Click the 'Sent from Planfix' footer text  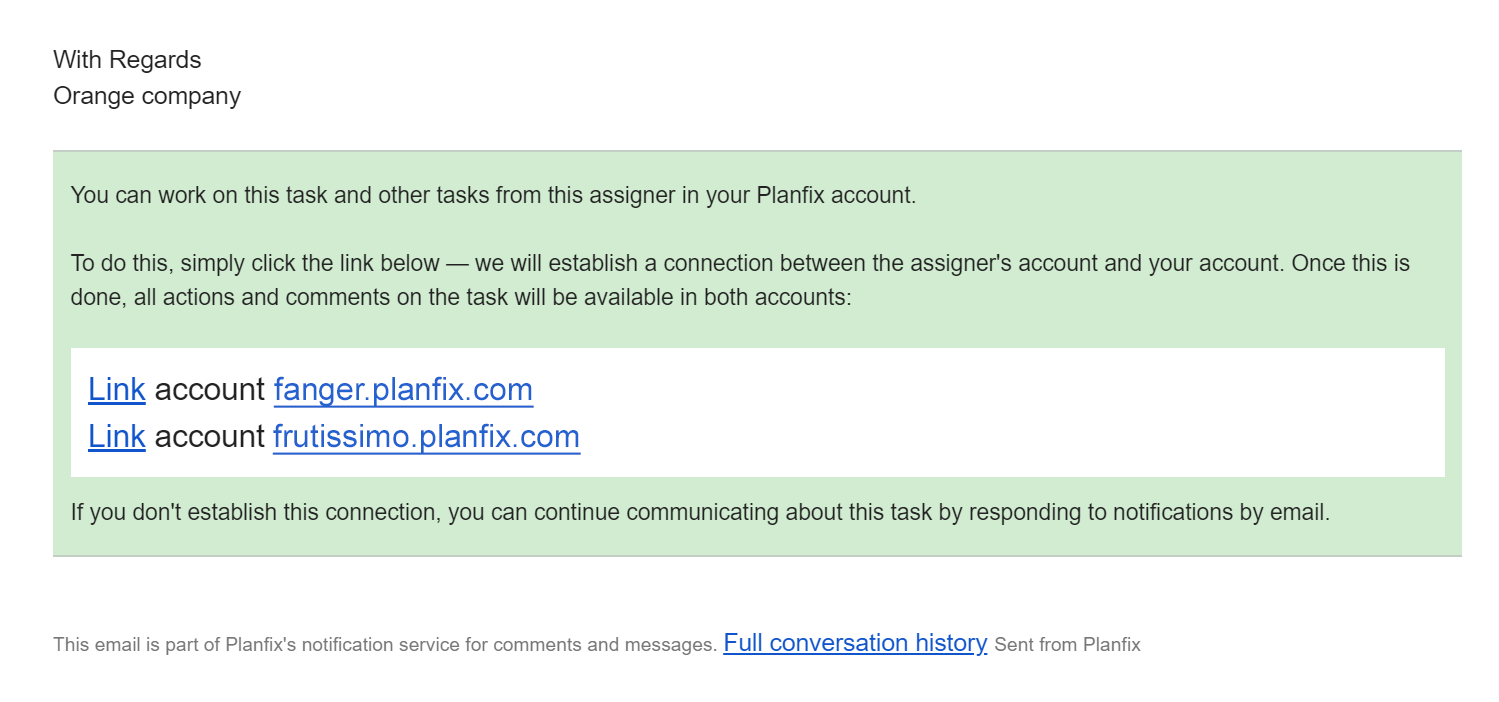pos(1067,645)
